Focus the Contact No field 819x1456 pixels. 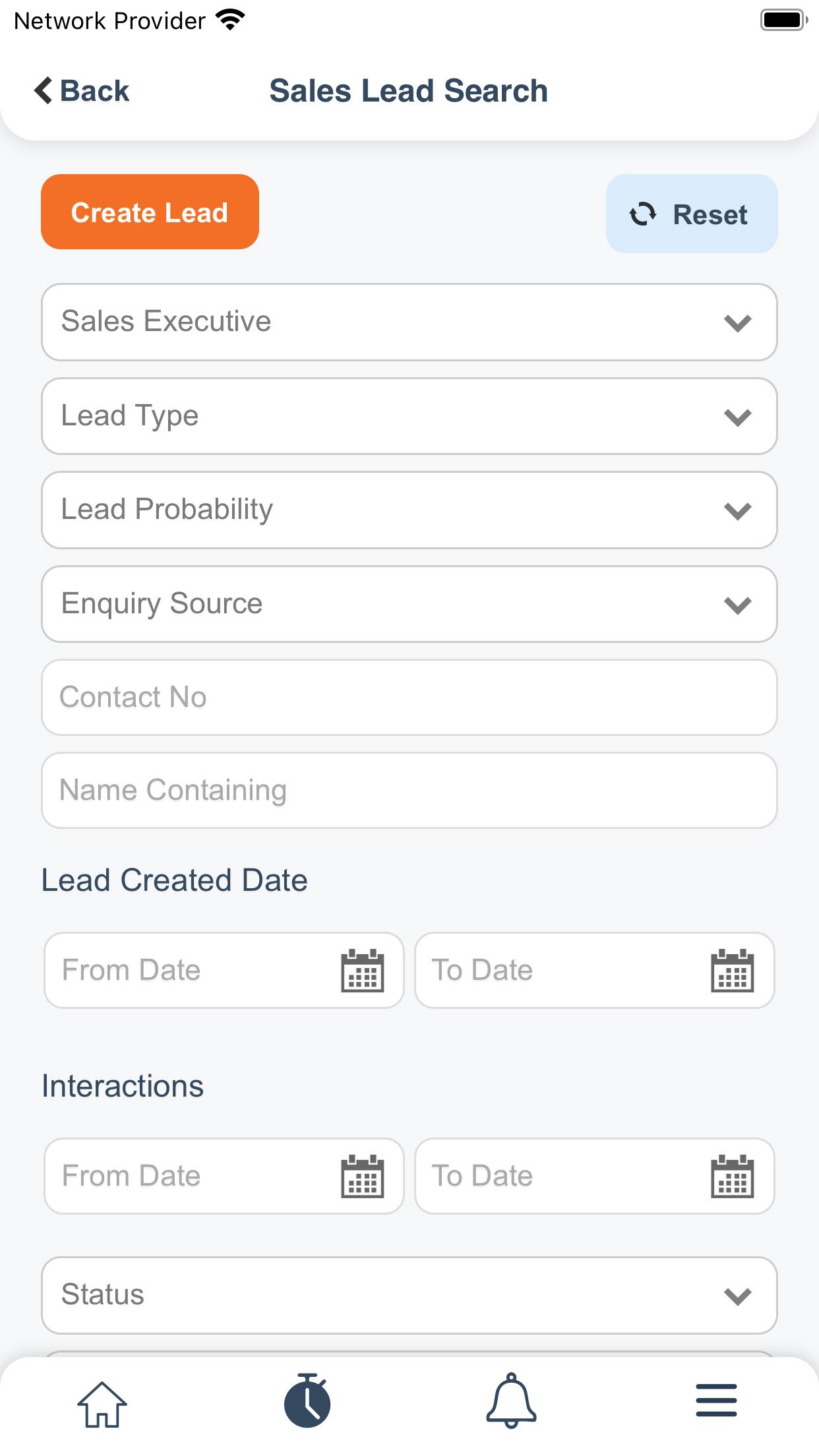[x=409, y=698]
